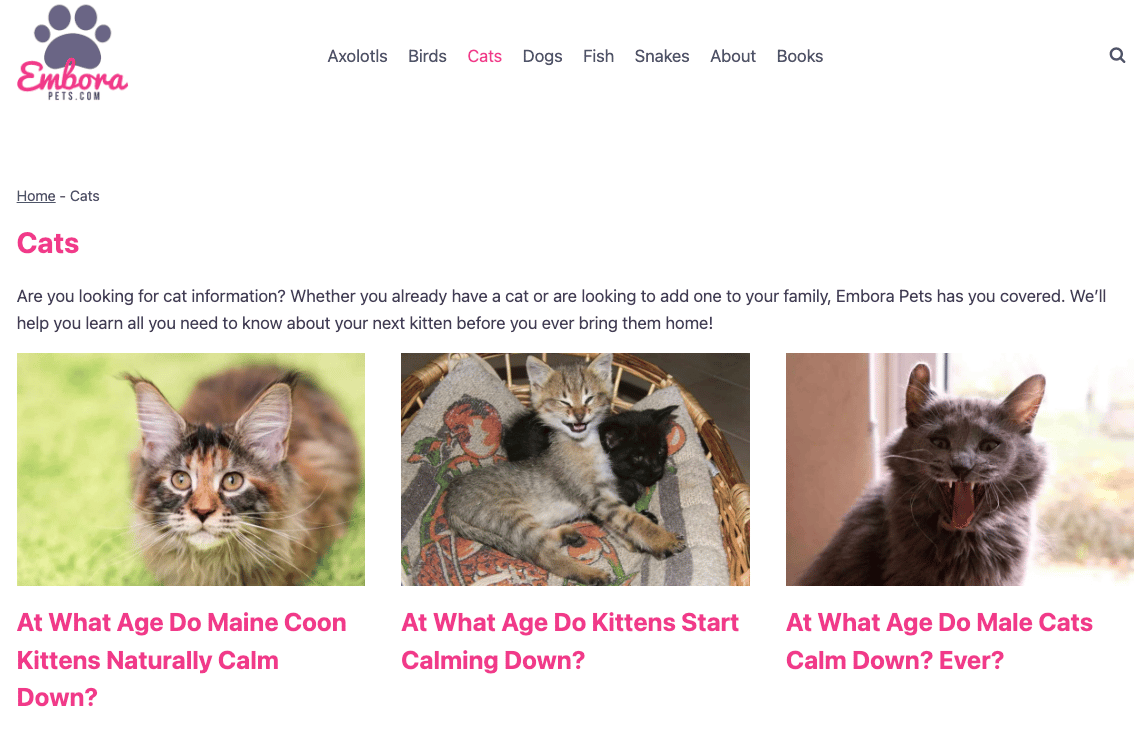This screenshot has width=1145, height=738.
Task: Select the Cats navigation menu item
Action: [484, 56]
